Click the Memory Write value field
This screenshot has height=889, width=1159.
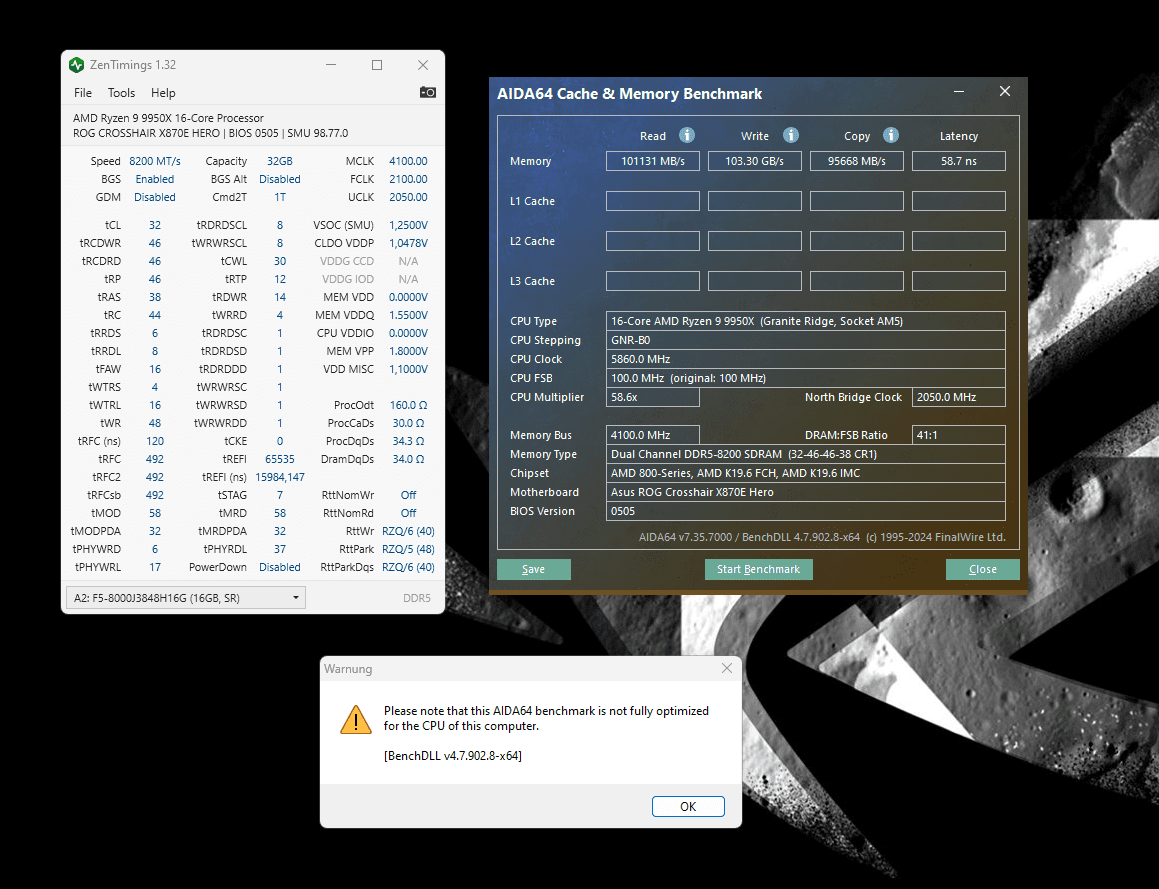pos(755,161)
